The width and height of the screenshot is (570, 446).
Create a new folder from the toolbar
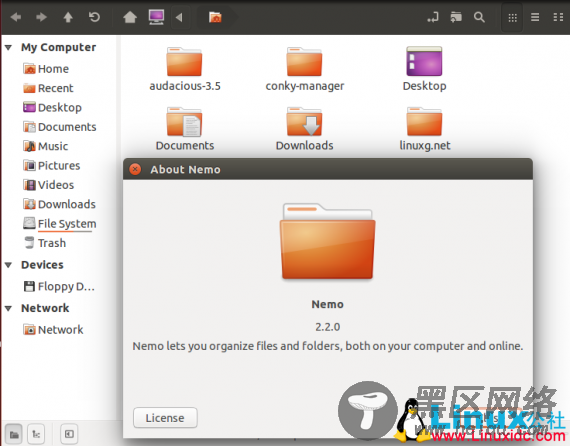(456, 17)
